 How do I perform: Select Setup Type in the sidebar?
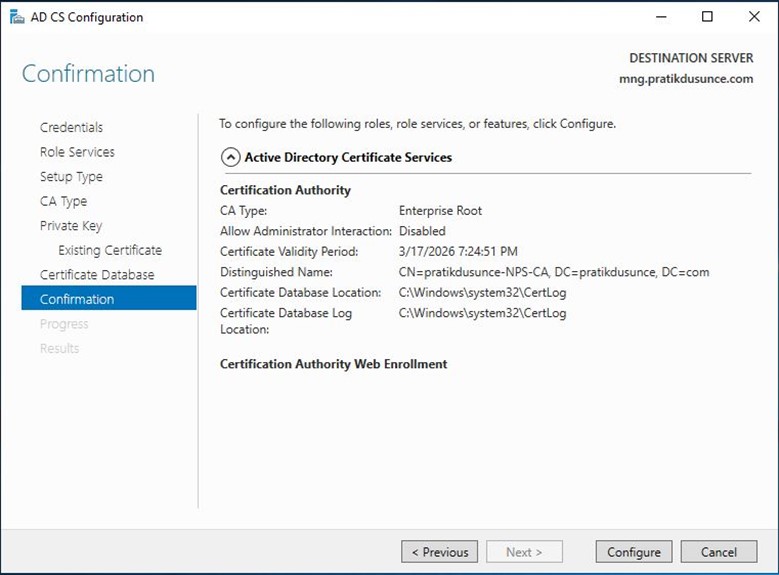coord(71,176)
